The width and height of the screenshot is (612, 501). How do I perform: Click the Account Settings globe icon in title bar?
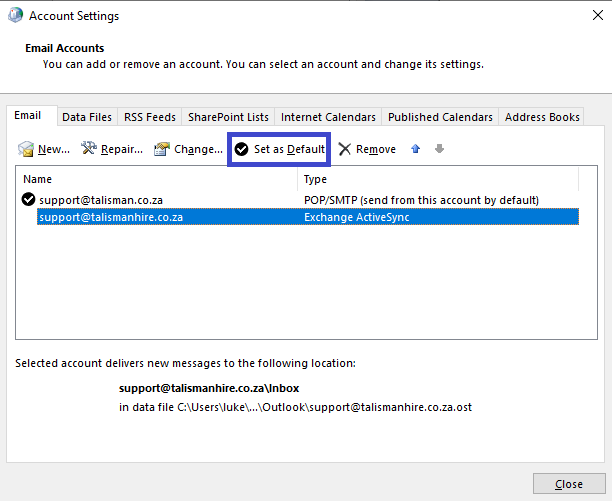(x=15, y=16)
